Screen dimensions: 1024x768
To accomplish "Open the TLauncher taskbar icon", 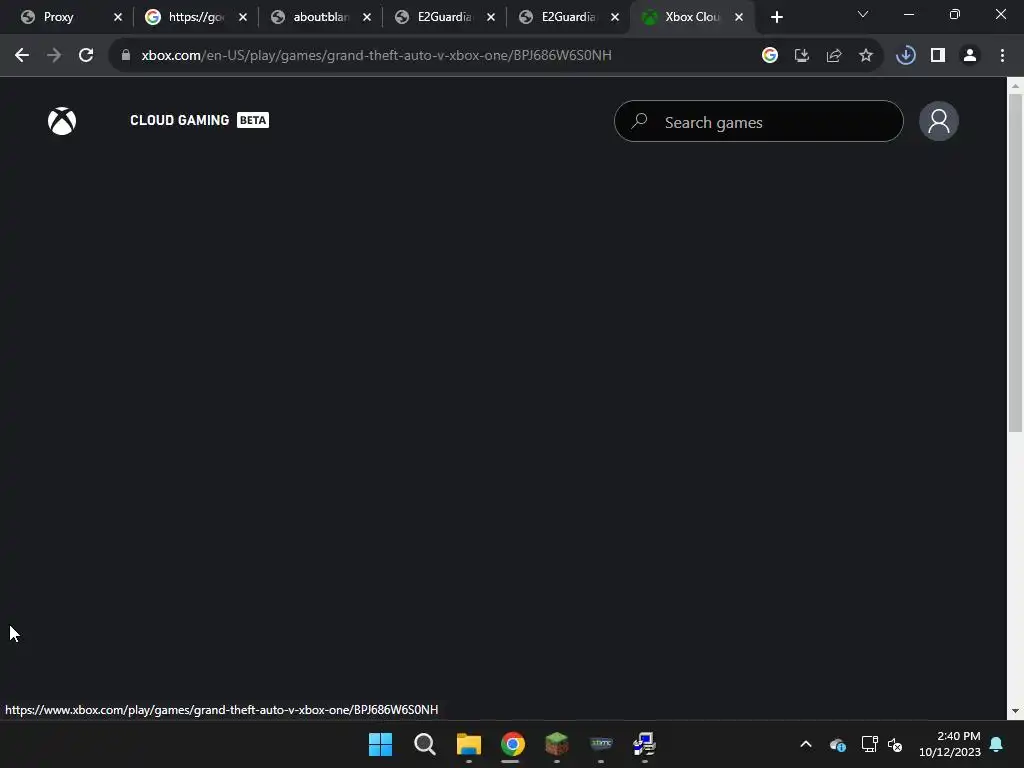I will pos(601,744).
